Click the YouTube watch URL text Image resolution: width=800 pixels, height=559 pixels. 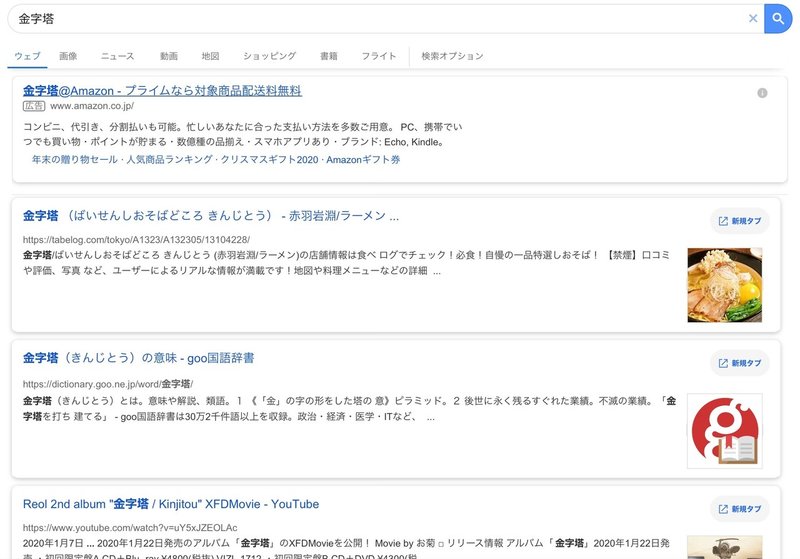point(130,528)
